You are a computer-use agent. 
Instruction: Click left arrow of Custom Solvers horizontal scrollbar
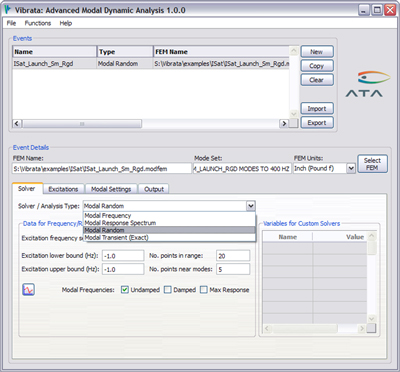[x=267, y=328]
